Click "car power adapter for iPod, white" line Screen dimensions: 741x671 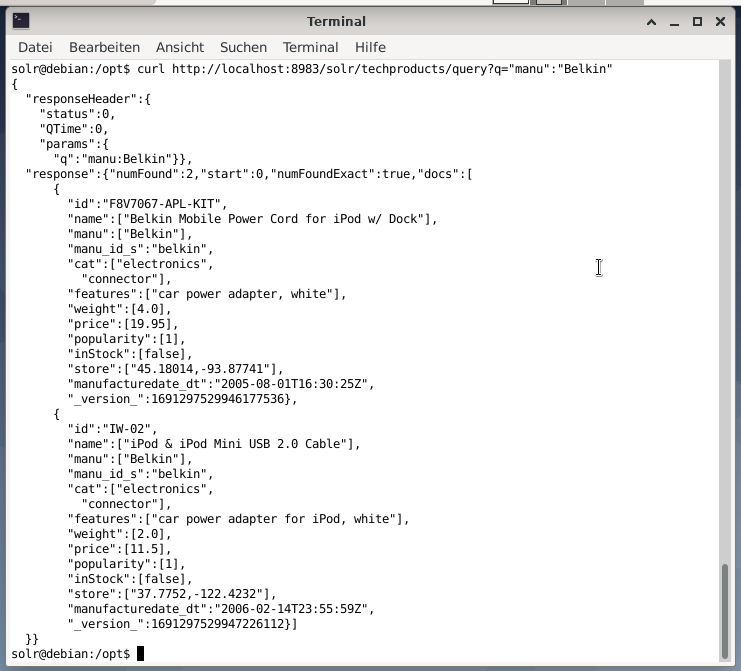pyautogui.click(x=238, y=519)
